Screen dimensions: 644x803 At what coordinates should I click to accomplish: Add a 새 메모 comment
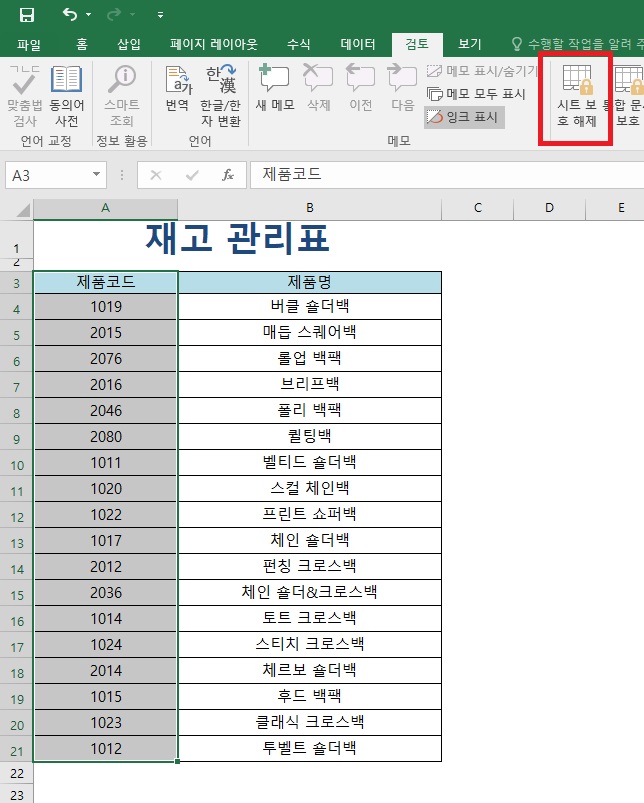click(275, 88)
